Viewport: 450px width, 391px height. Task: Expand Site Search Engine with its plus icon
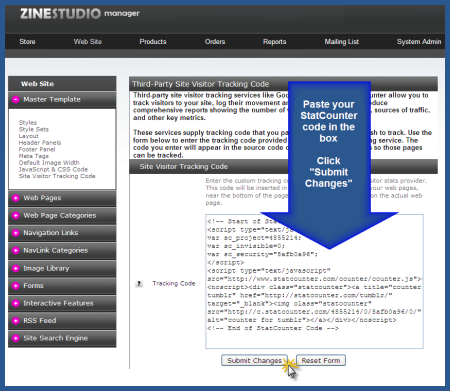pos(16,338)
